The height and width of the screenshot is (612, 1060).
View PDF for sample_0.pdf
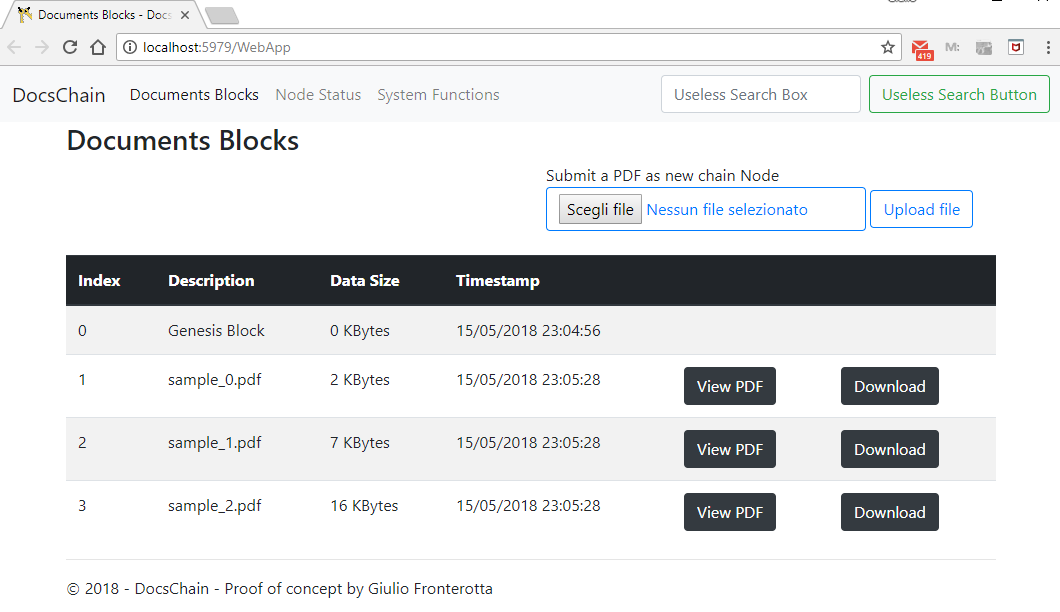[729, 386]
